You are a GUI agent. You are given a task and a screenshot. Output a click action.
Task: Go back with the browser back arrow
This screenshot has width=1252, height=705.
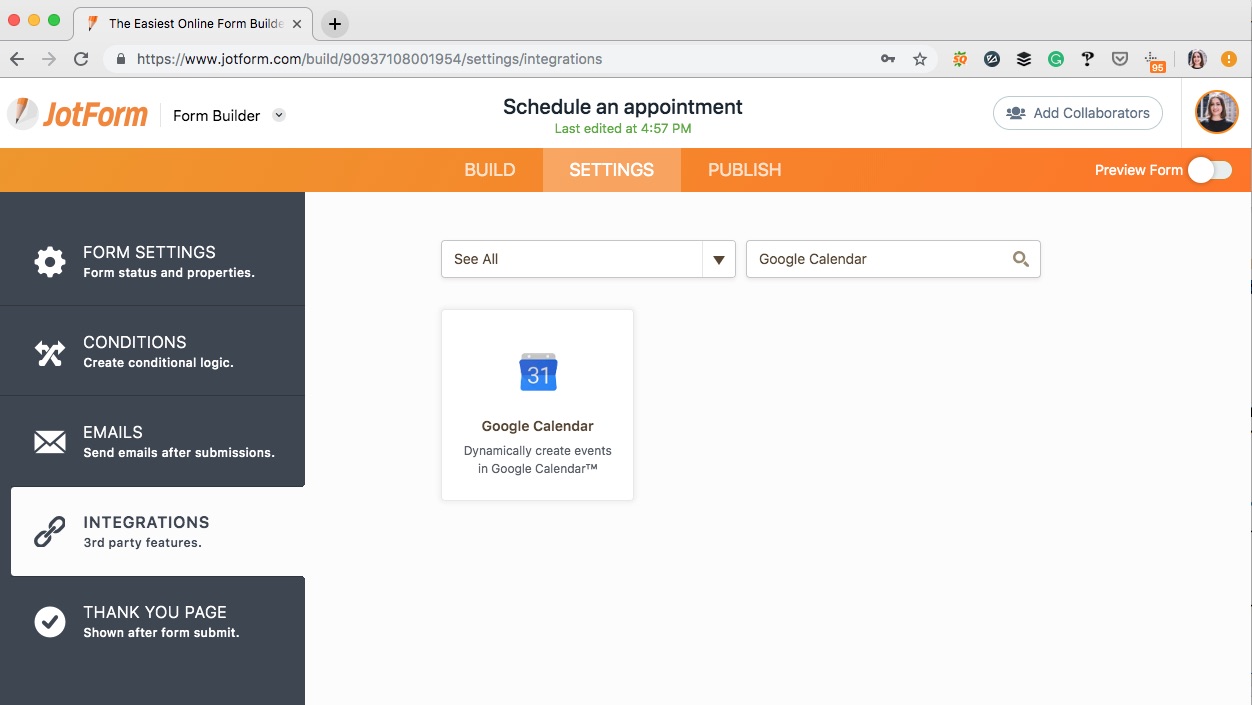point(17,59)
